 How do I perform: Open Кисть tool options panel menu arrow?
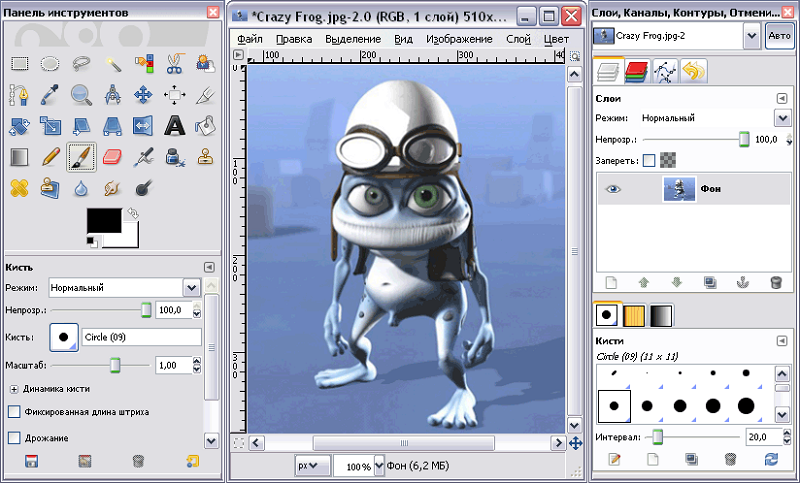pyautogui.click(x=209, y=267)
